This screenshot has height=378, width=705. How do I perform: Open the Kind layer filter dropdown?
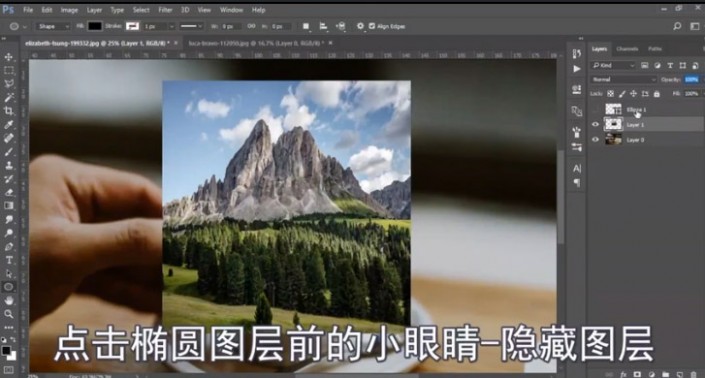tap(613, 66)
